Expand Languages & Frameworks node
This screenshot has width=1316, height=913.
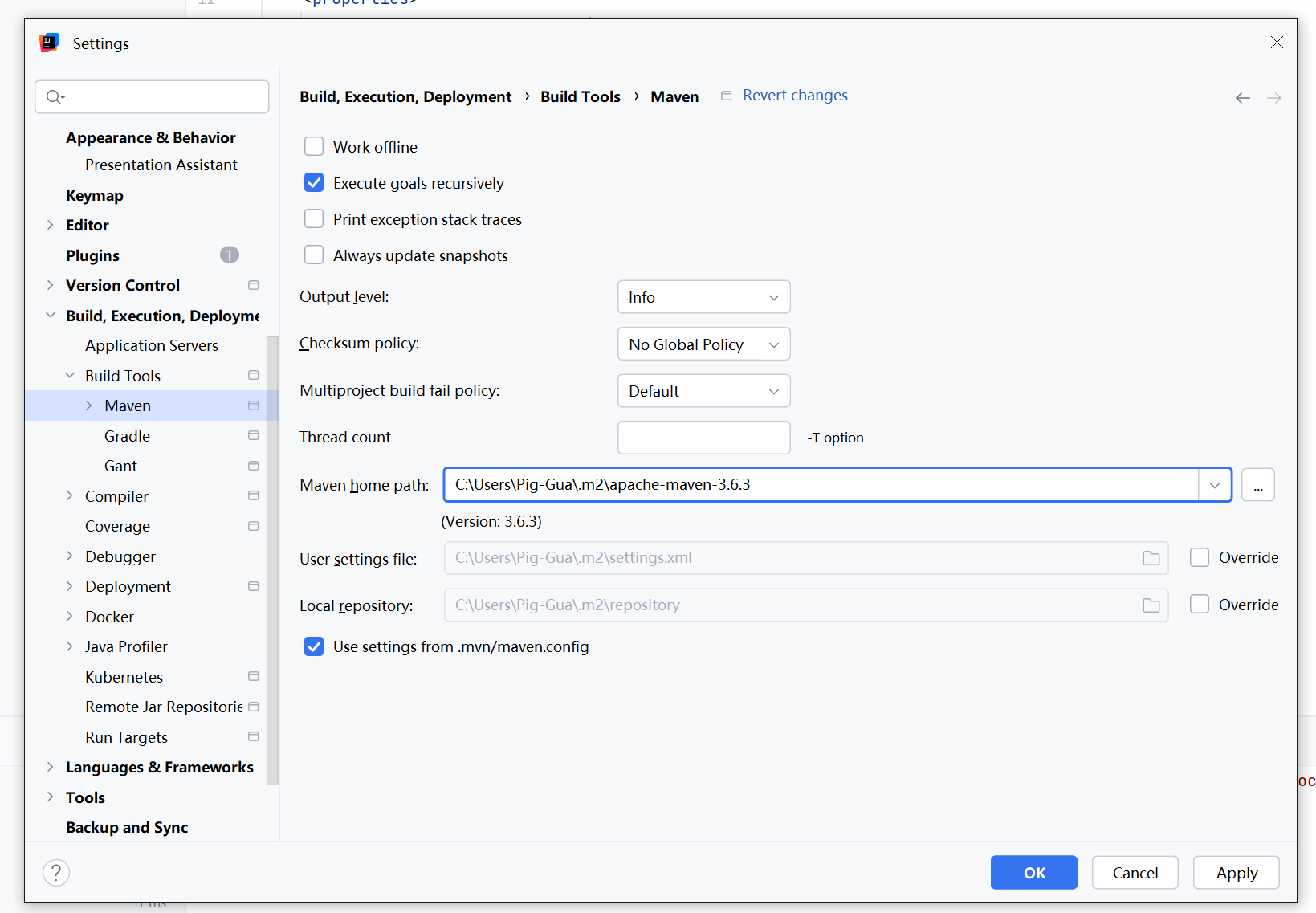(x=50, y=767)
